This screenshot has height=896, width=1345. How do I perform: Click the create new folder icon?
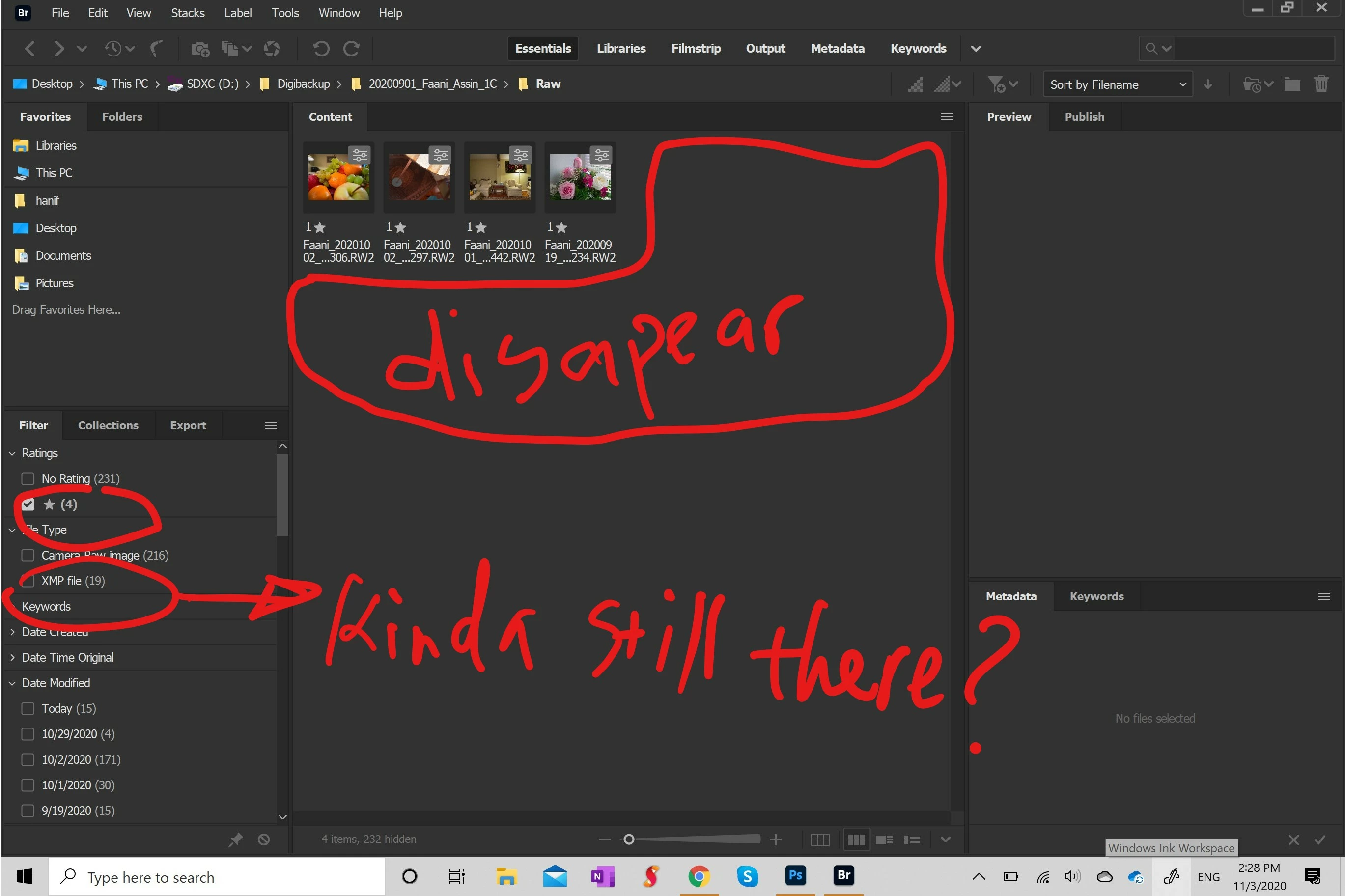1292,84
